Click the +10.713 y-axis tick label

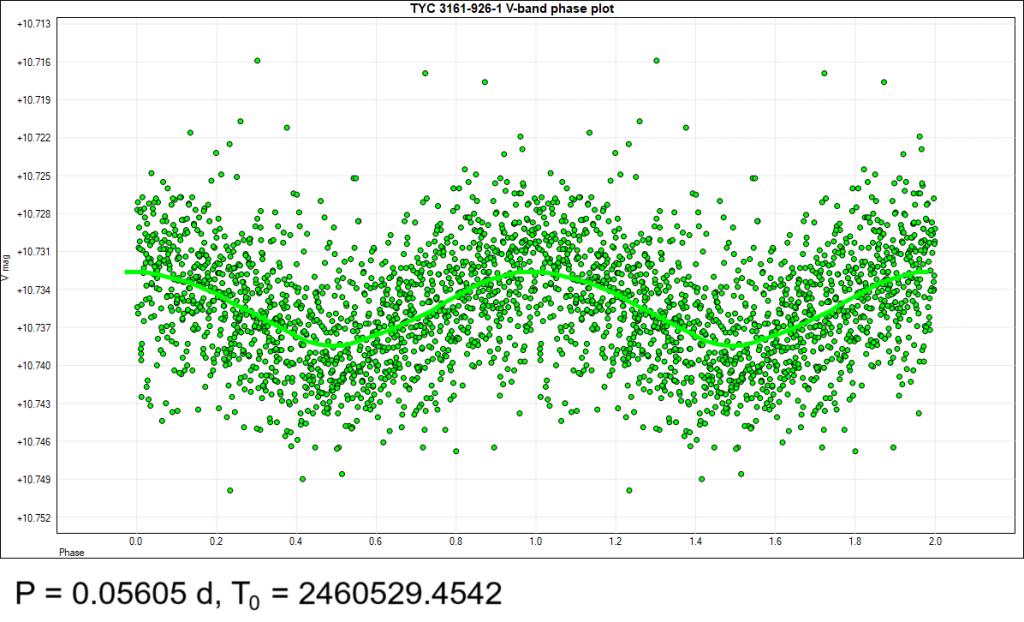tap(33, 24)
